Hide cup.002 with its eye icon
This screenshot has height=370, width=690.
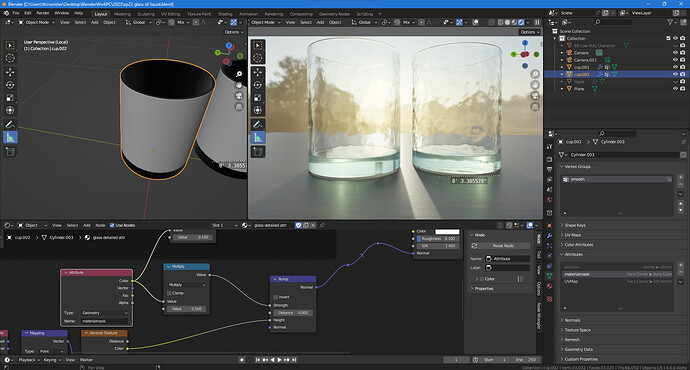675,74
